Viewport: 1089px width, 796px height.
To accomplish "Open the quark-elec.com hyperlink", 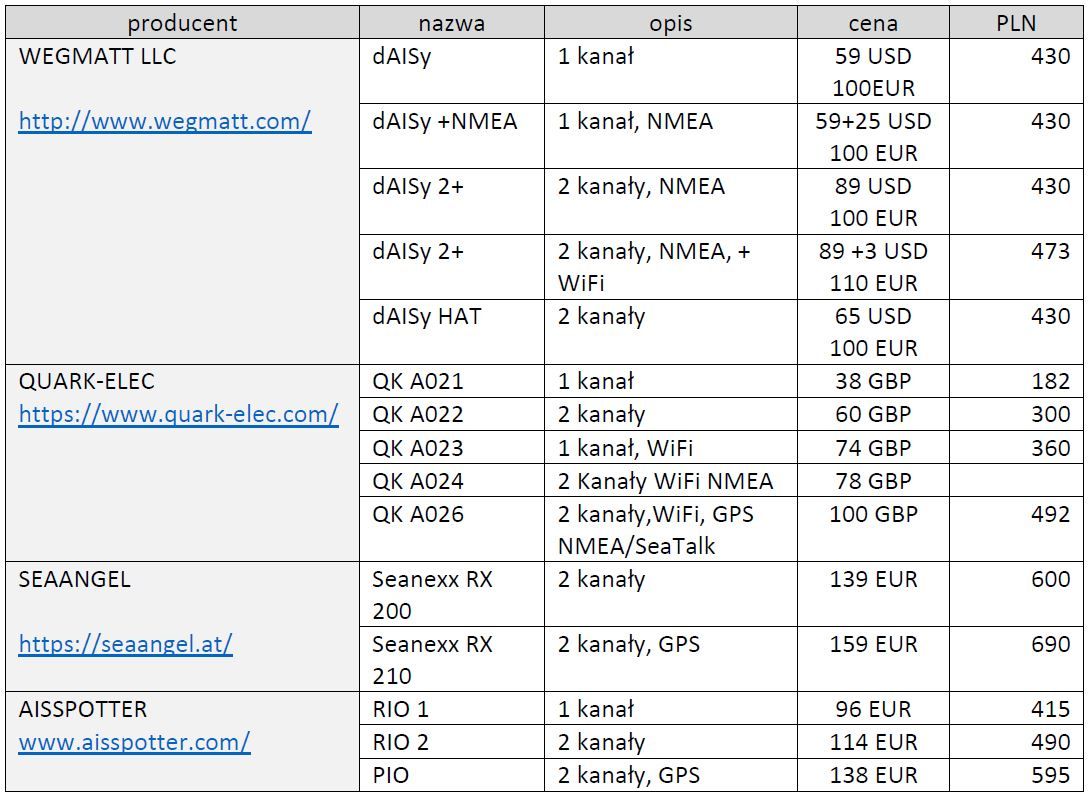I will coord(178,414).
